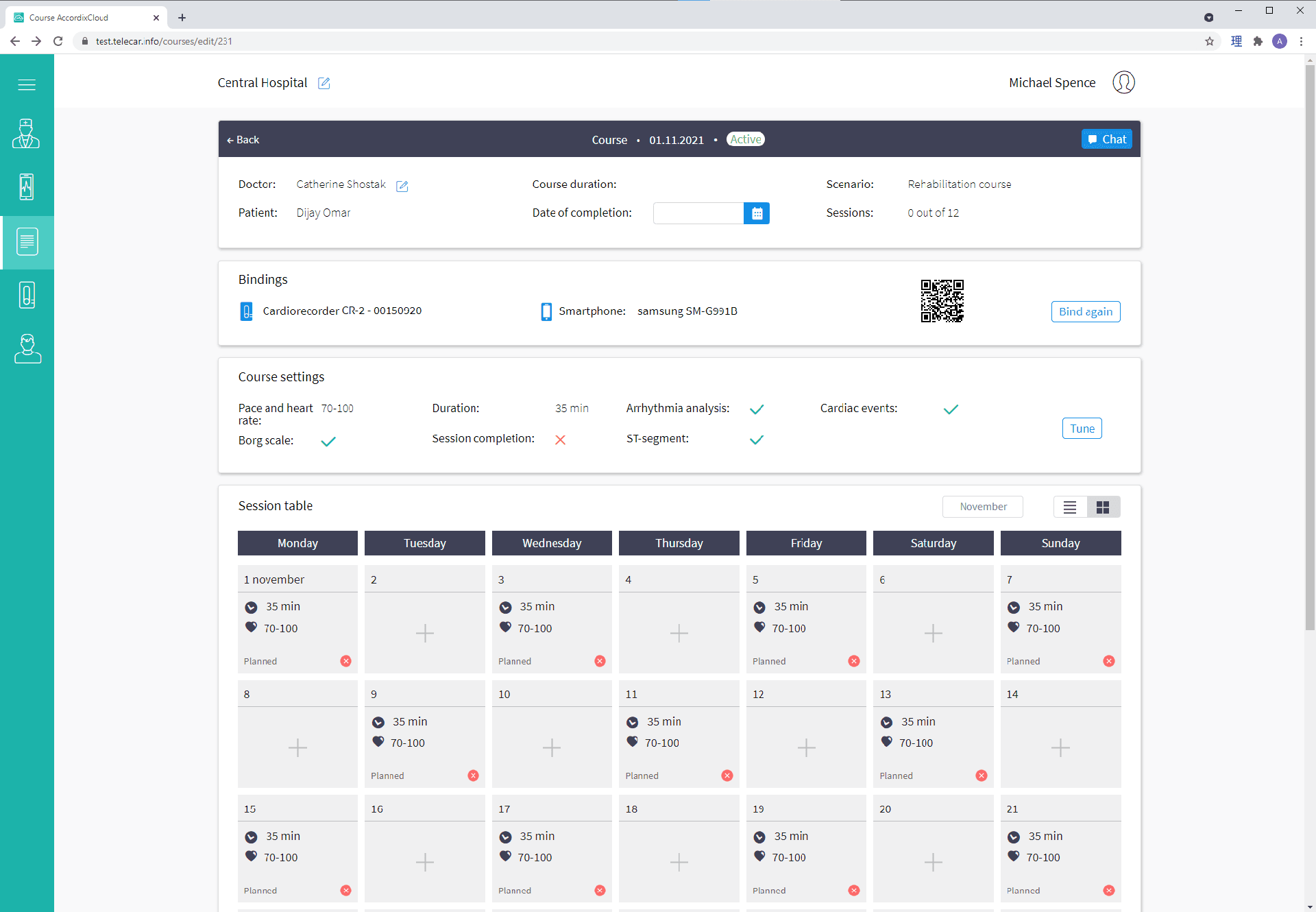Click the Active status badge
This screenshot has width=1316, height=912.
point(746,139)
